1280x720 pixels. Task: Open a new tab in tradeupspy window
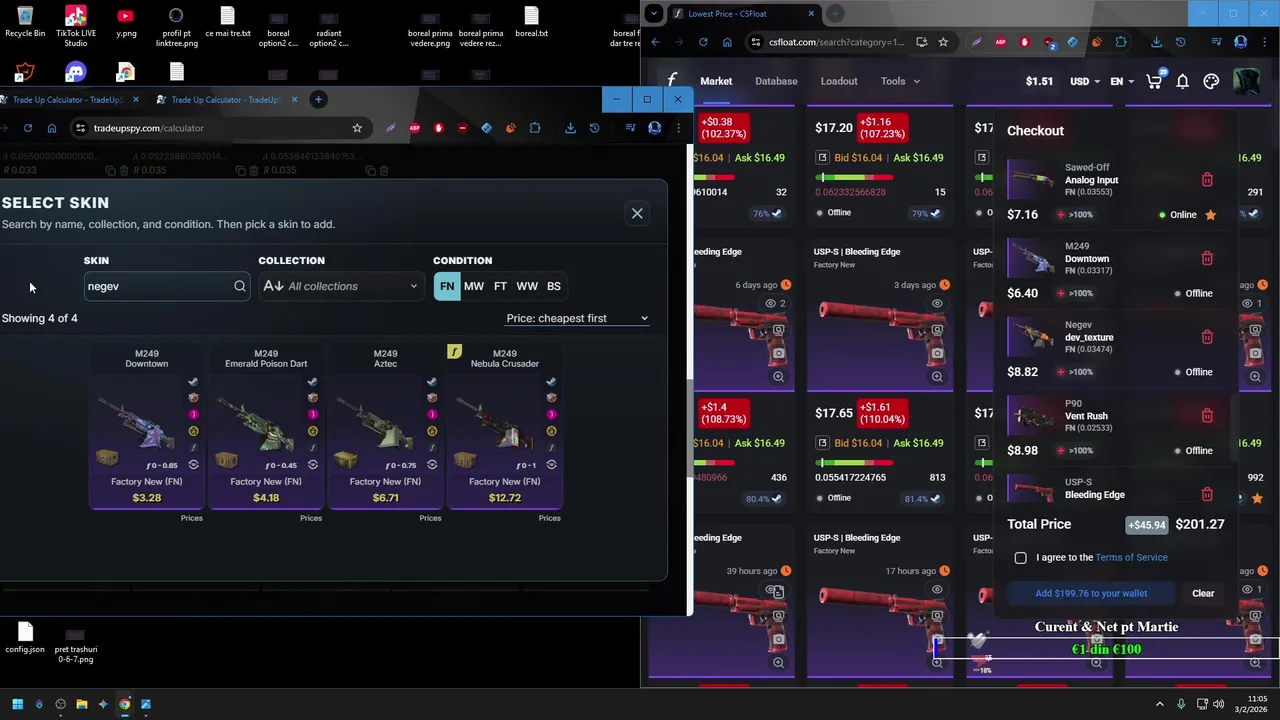coord(318,99)
